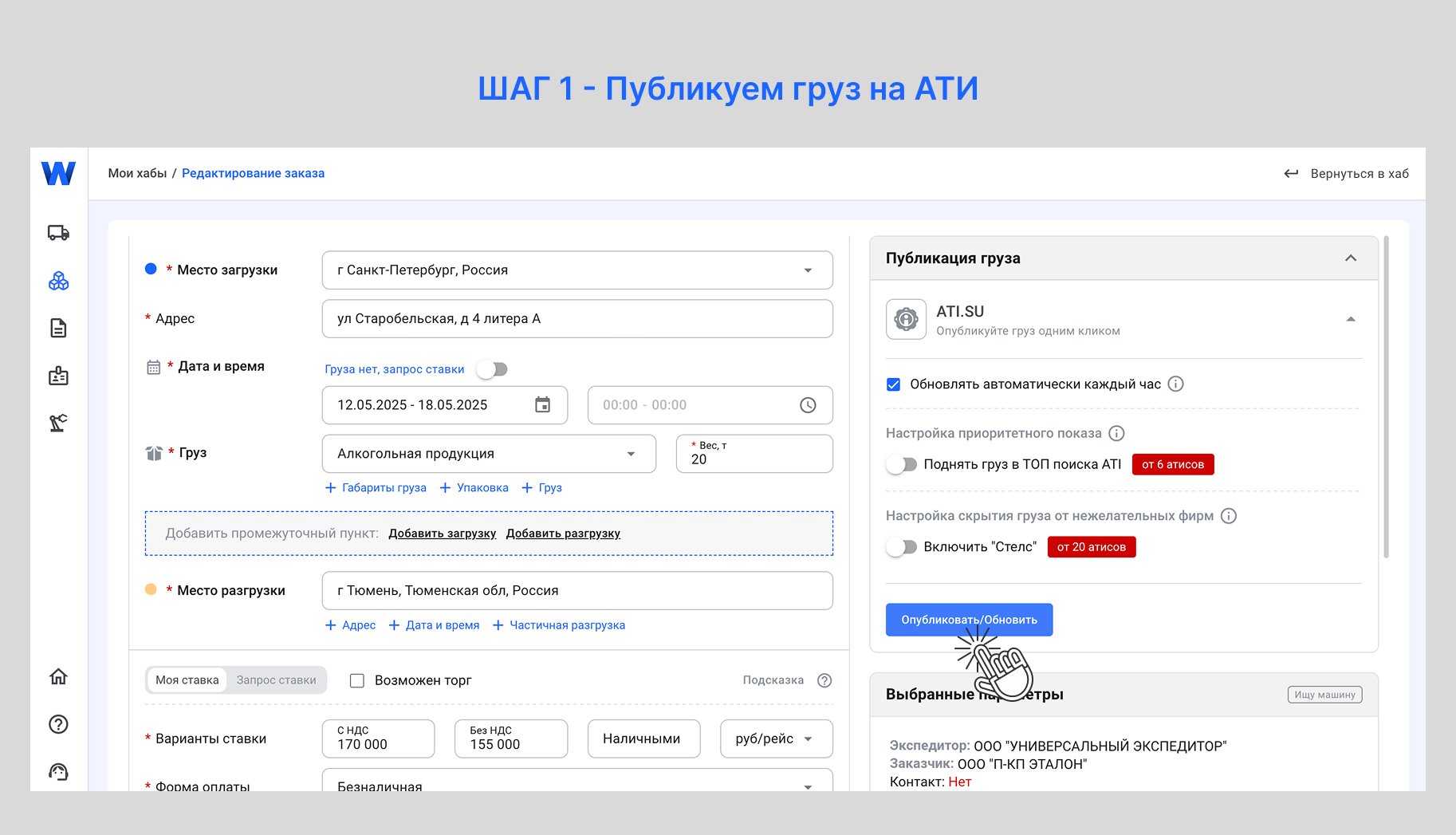
Task: Open the contacts badge section in the sidebar
Action: point(58,376)
